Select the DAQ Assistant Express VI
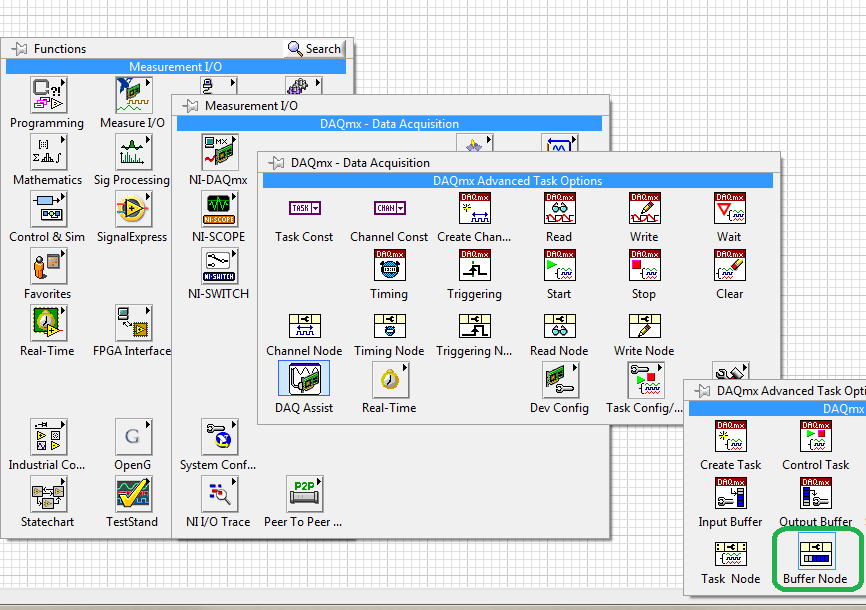This screenshot has height=610, width=866. click(x=304, y=378)
